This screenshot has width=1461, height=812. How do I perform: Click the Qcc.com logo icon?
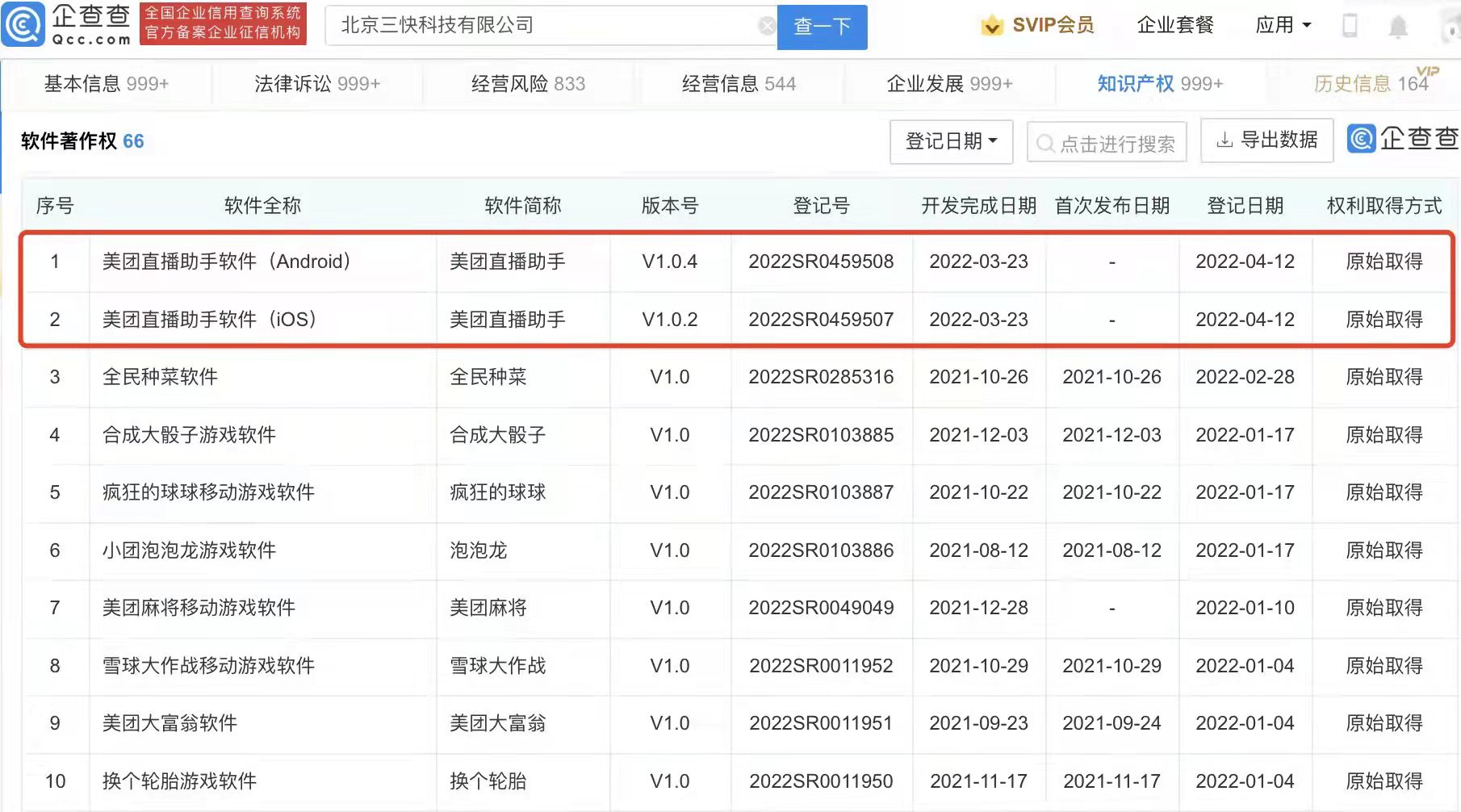click(x=23, y=25)
